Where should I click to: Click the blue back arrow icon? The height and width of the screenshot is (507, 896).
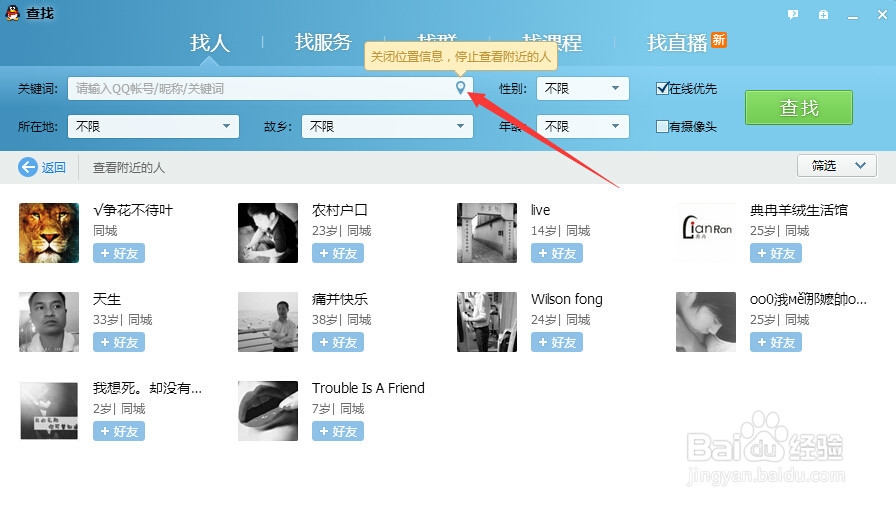click(27, 167)
